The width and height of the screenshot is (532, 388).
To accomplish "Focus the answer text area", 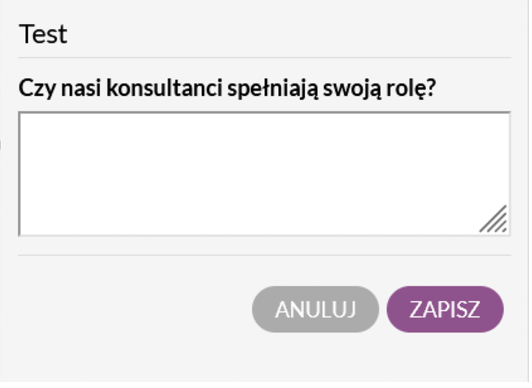I will pyautogui.click(x=264, y=174).
